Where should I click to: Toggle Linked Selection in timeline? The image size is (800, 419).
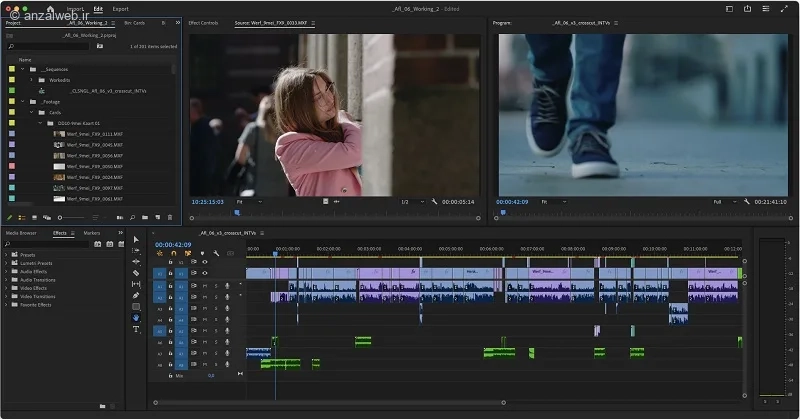coord(188,253)
